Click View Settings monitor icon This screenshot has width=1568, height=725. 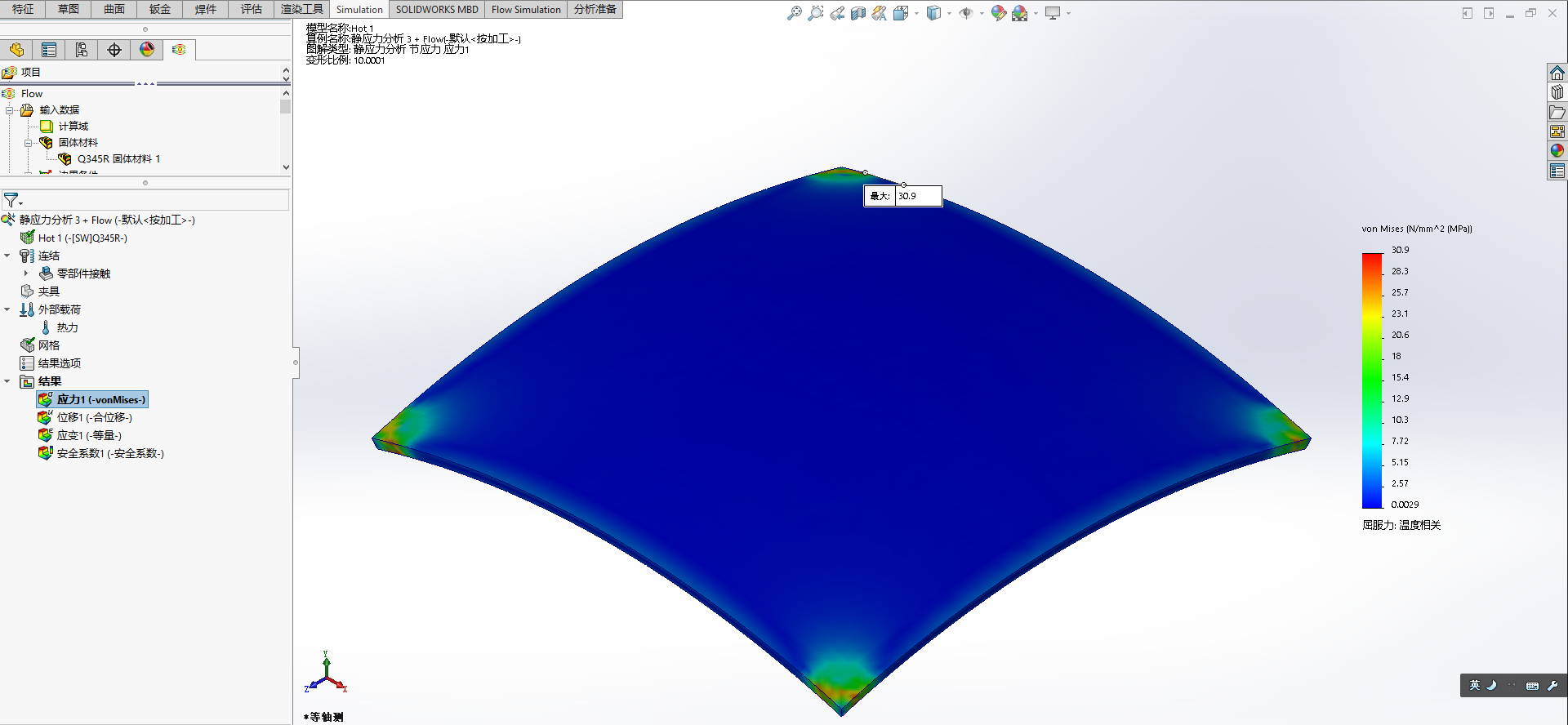[x=1053, y=13]
